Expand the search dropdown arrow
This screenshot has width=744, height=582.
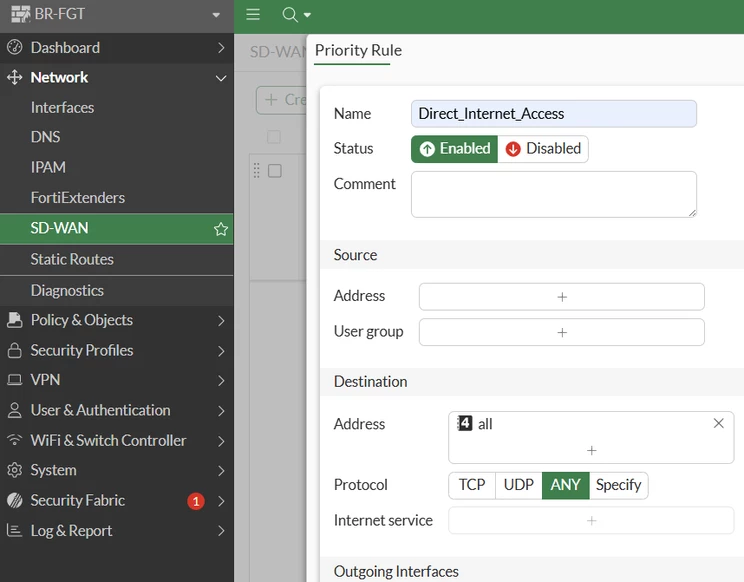click(x=307, y=15)
